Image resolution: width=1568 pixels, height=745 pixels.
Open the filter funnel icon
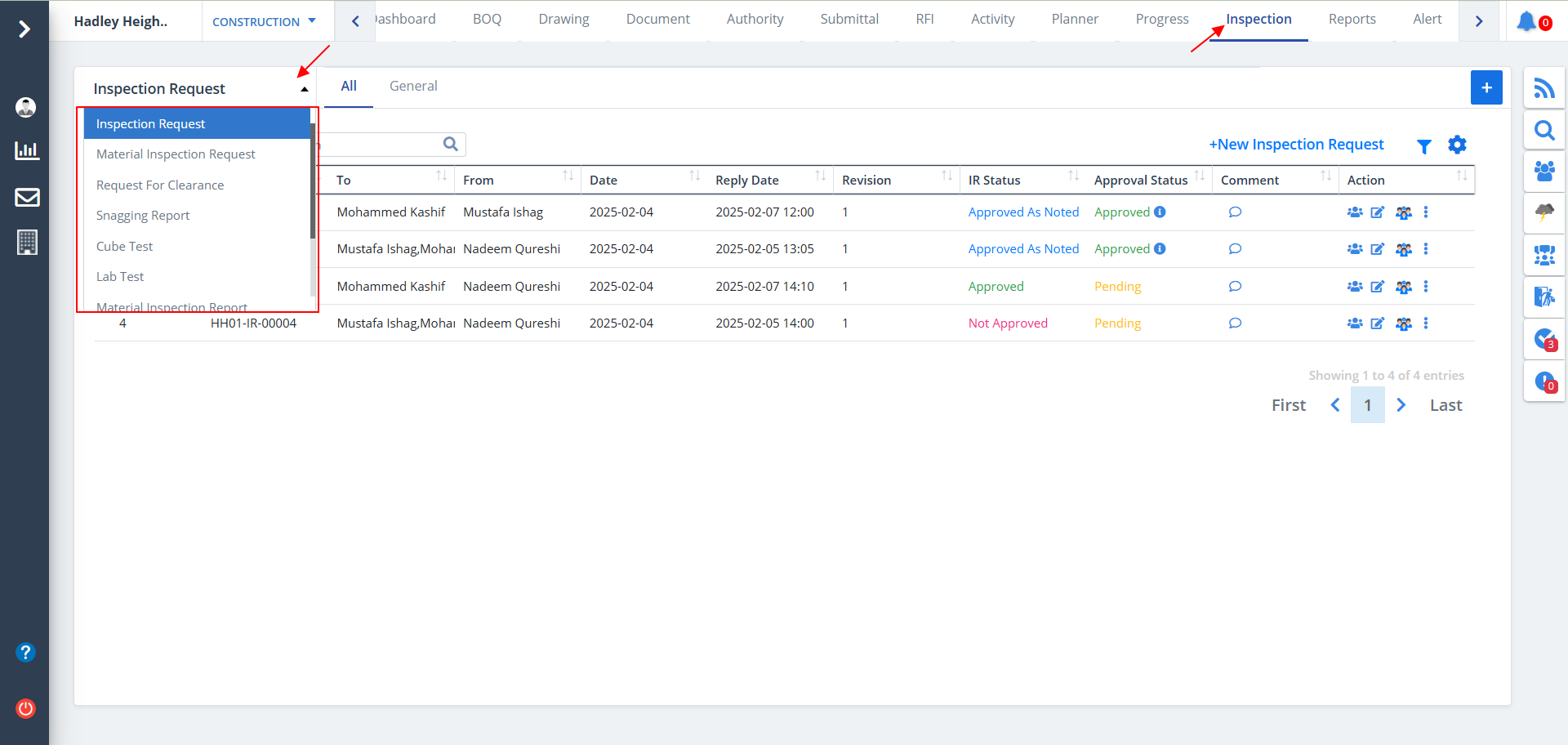tap(1423, 146)
